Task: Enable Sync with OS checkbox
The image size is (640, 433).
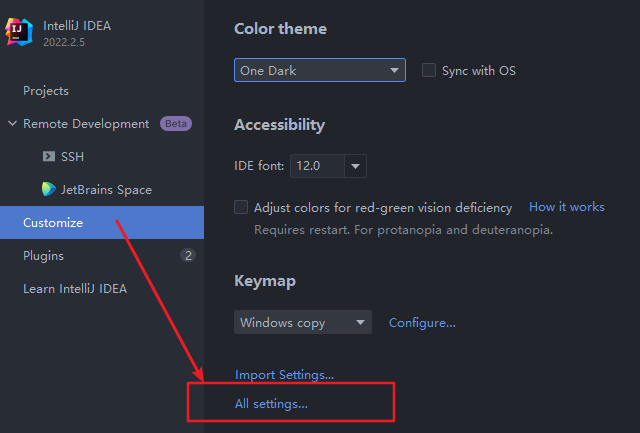Action: coord(429,70)
